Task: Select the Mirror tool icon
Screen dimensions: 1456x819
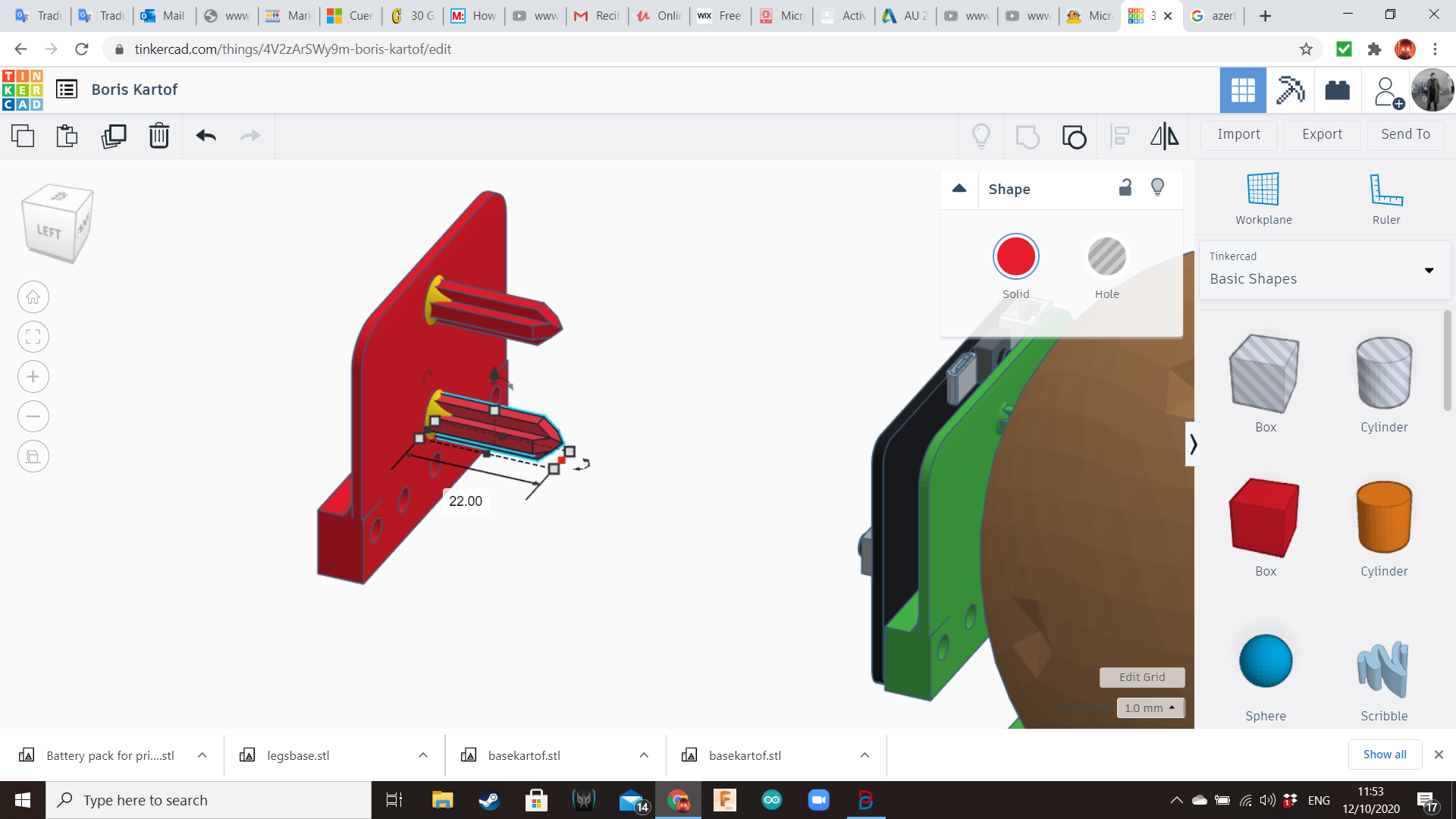Action: [x=1164, y=136]
